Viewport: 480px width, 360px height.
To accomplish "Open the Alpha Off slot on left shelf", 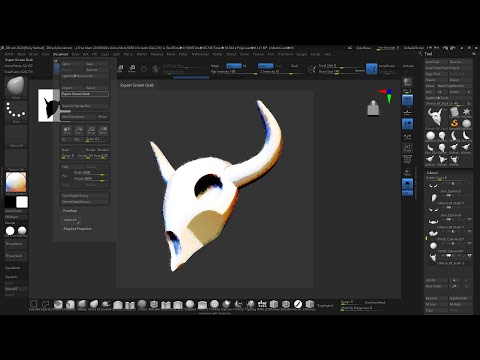I will tap(16, 136).
